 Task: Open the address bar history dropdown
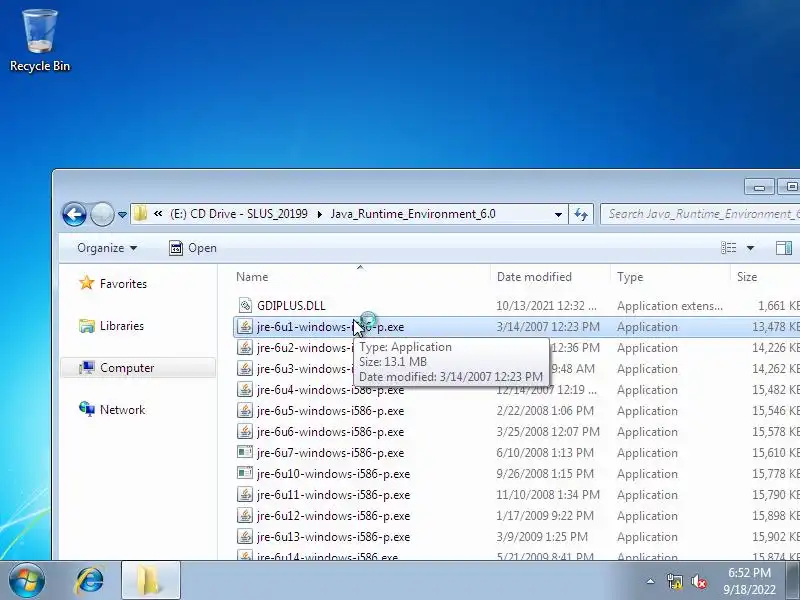tap(558, 214)
